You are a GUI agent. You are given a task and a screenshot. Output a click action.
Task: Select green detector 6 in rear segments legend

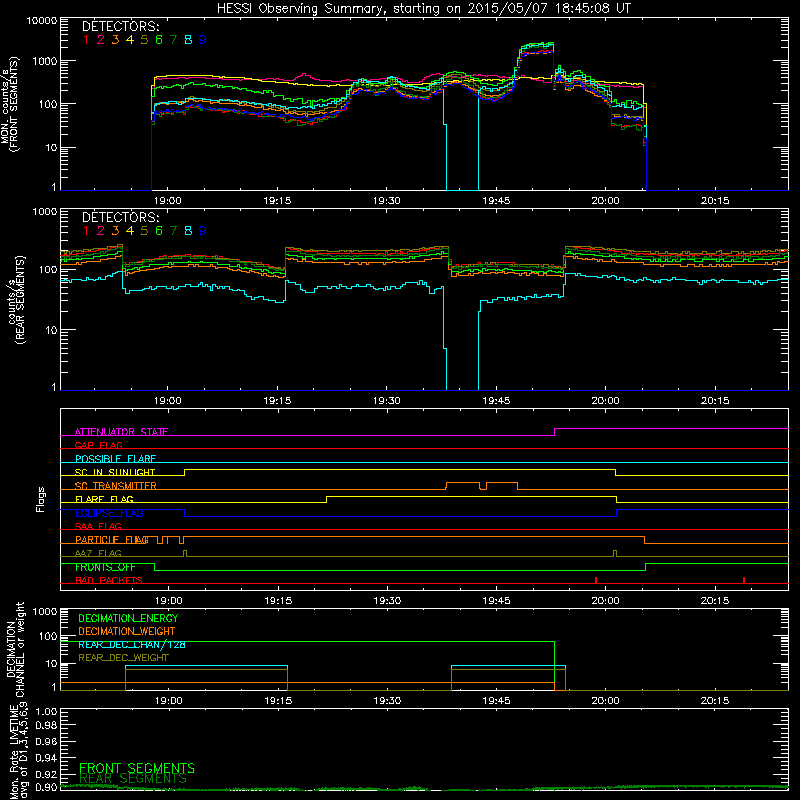coord(159,231)
